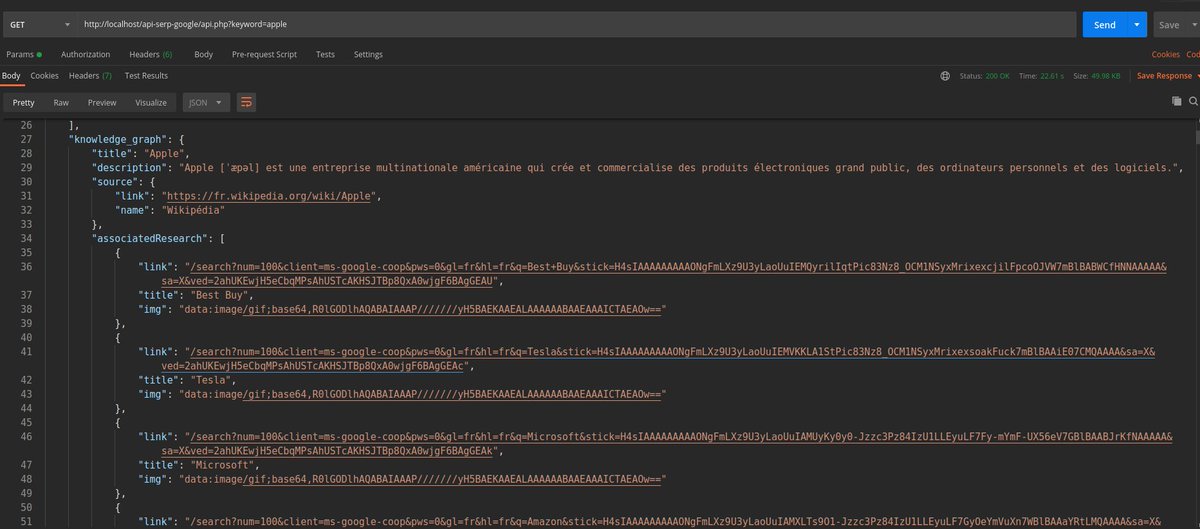The width and height of the screenshot is (1200, 529).
Task: Click the request URL field
Action: point(577,24)
